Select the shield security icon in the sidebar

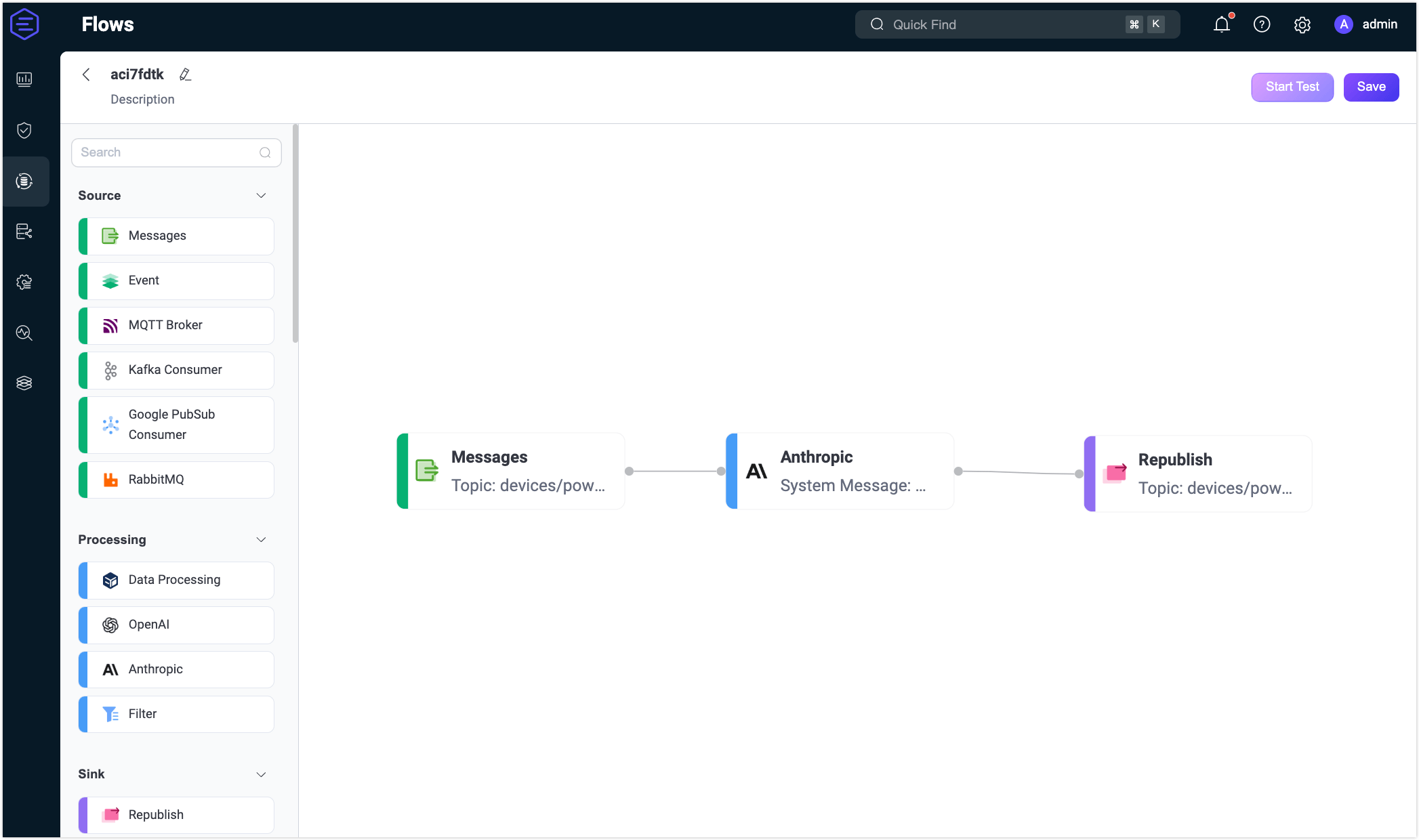click(x=24, y=130)
